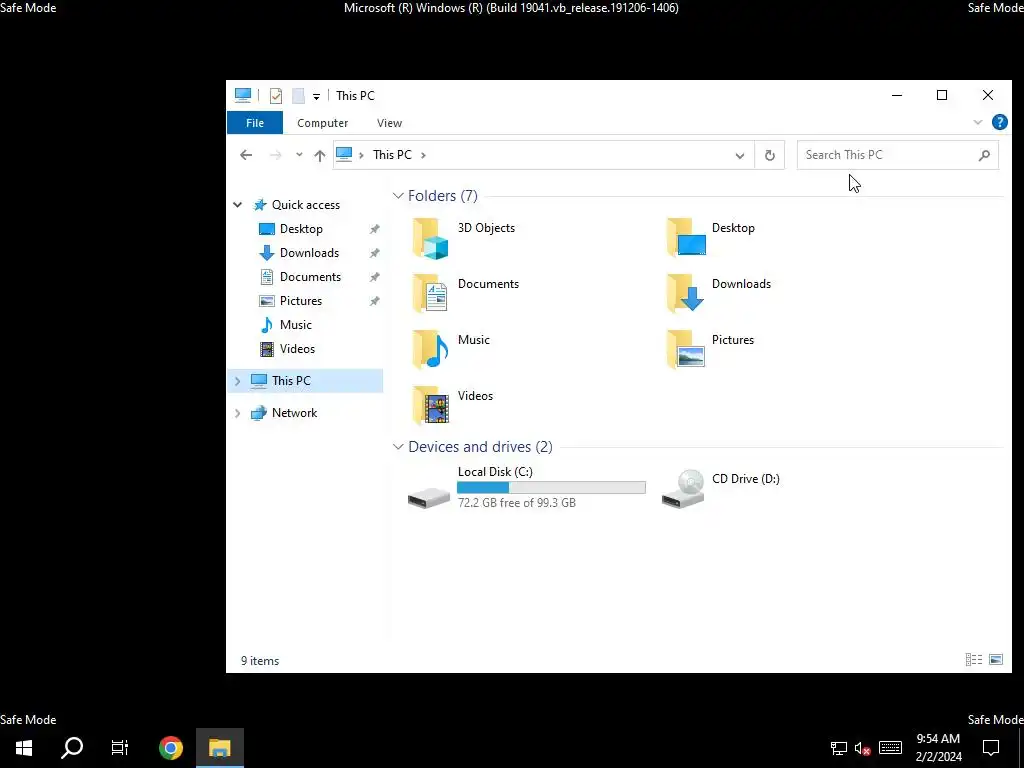Click the muted volume icon in the system tray
Screen dimensions: 1024x768
pos(862,748)
